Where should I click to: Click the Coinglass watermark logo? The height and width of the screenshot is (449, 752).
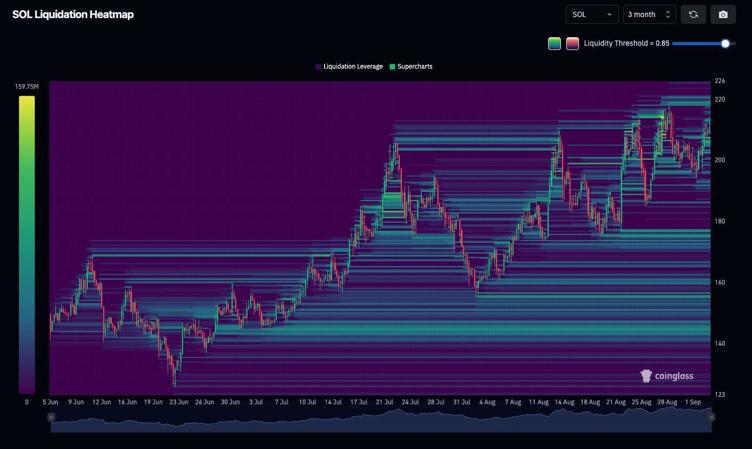click(x=667, y=376)
